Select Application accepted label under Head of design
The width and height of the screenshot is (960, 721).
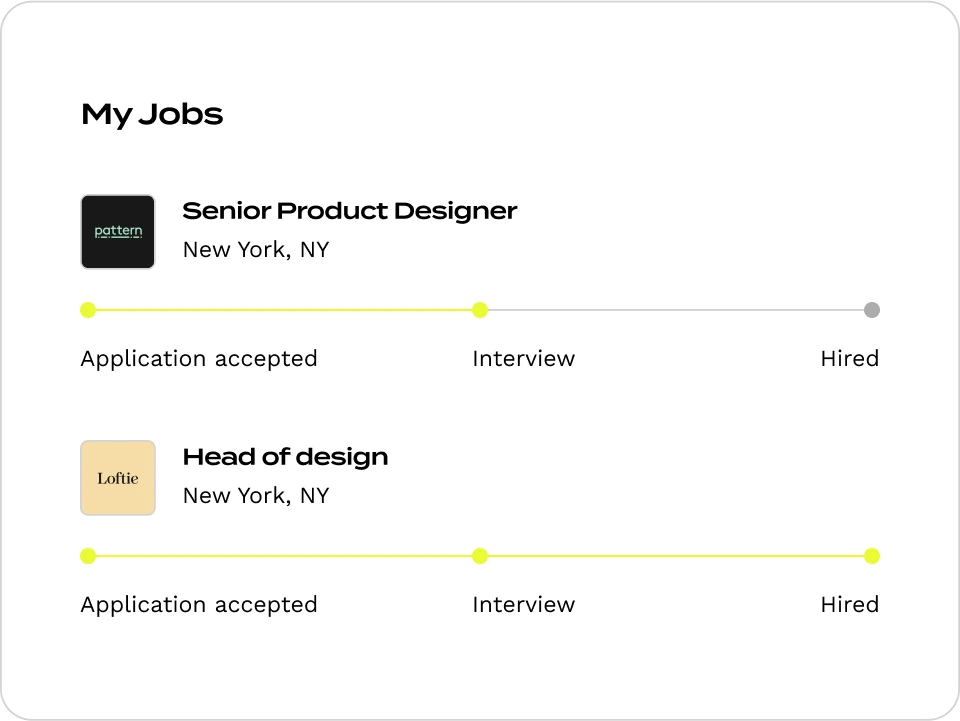[199, 605]
